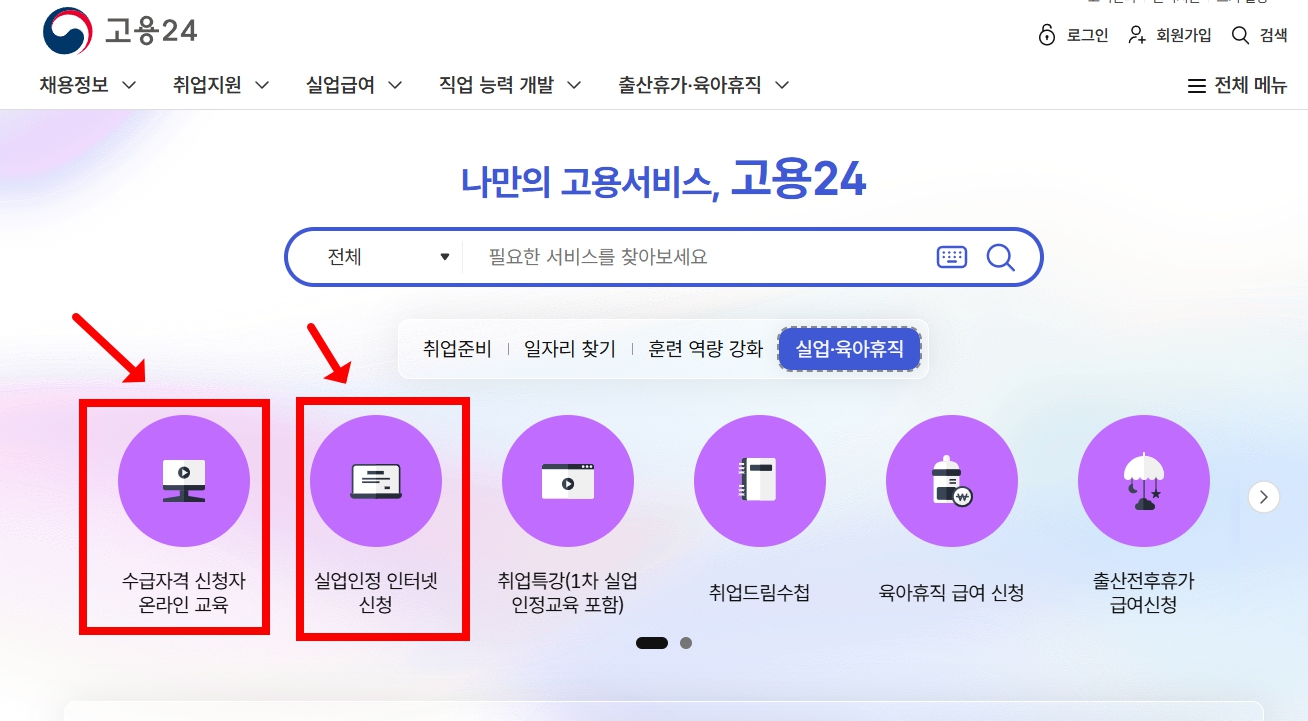The image size is (1308, 721).
Task: Expand the 직업 능력 개발 menu
Action: click(x=510, y=85)
